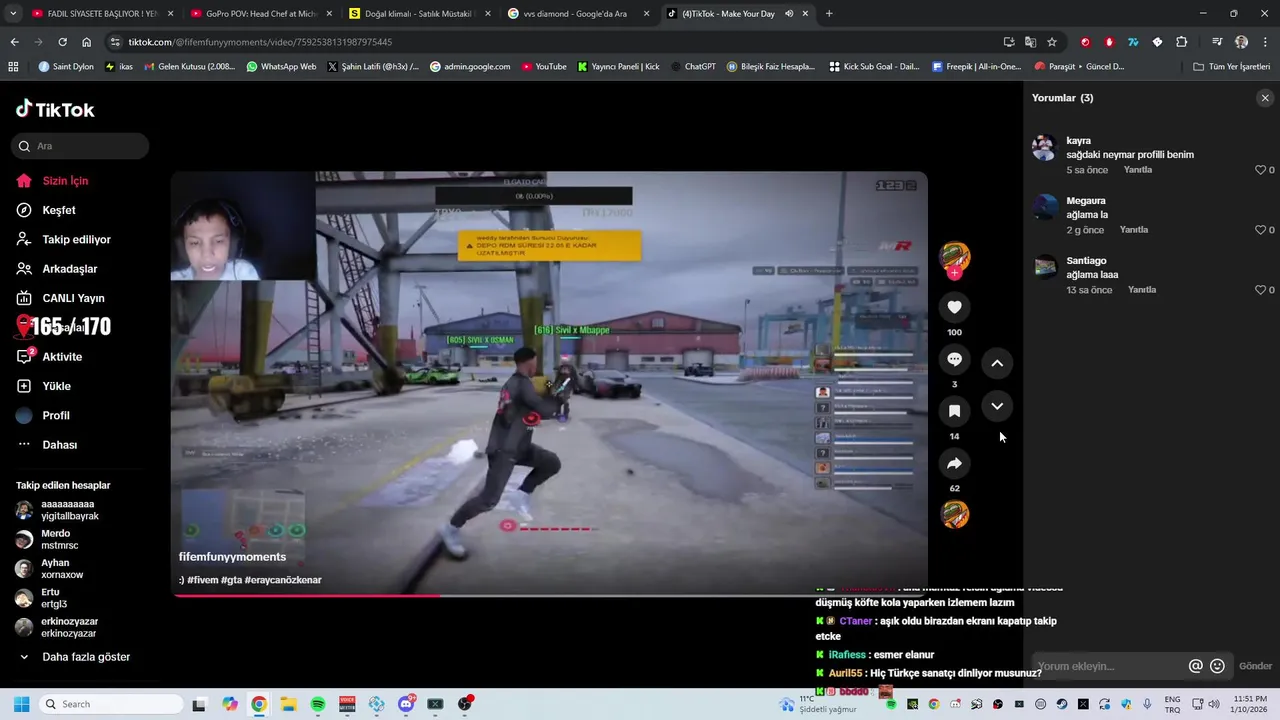The image size is (1280, 720).
Task: Open the Chrome three-dot menu
Action: [1265, 42]
